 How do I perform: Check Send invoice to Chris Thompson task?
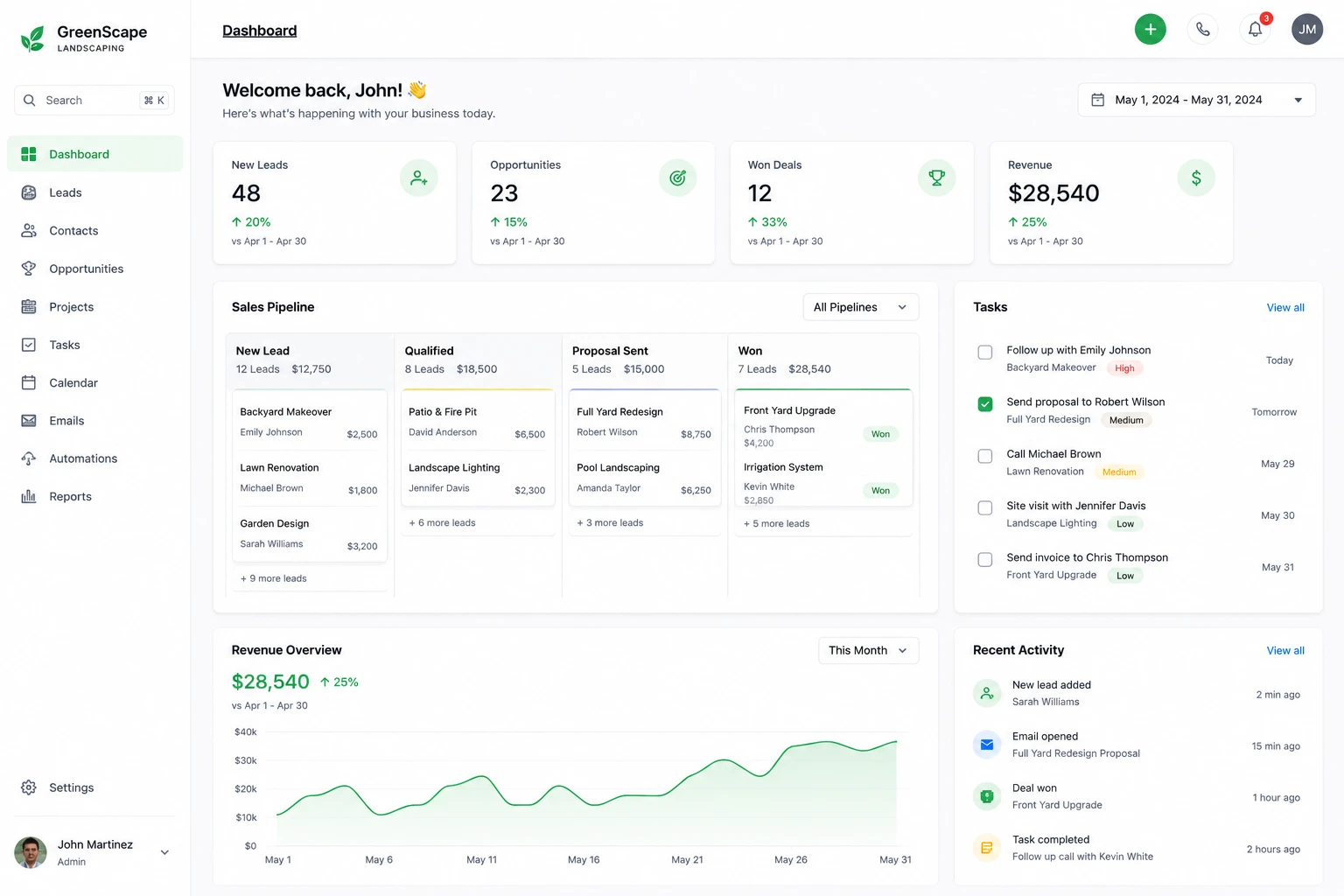coord(985,559)
